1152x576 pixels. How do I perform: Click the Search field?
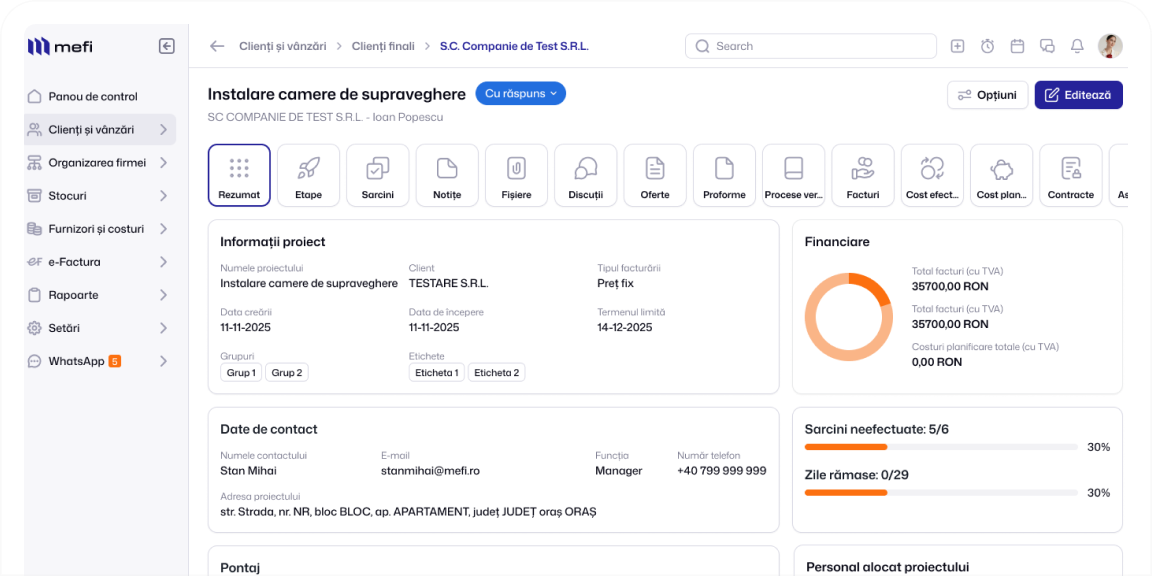tap(811, 46)
